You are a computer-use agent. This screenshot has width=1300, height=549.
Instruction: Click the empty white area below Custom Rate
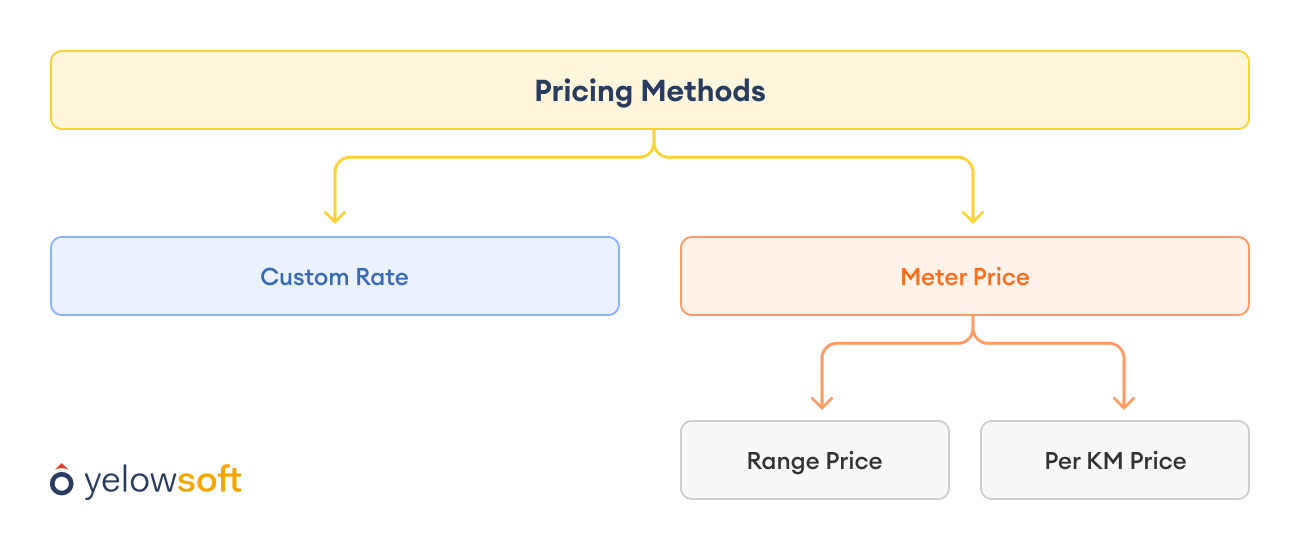tap(335, 390)
